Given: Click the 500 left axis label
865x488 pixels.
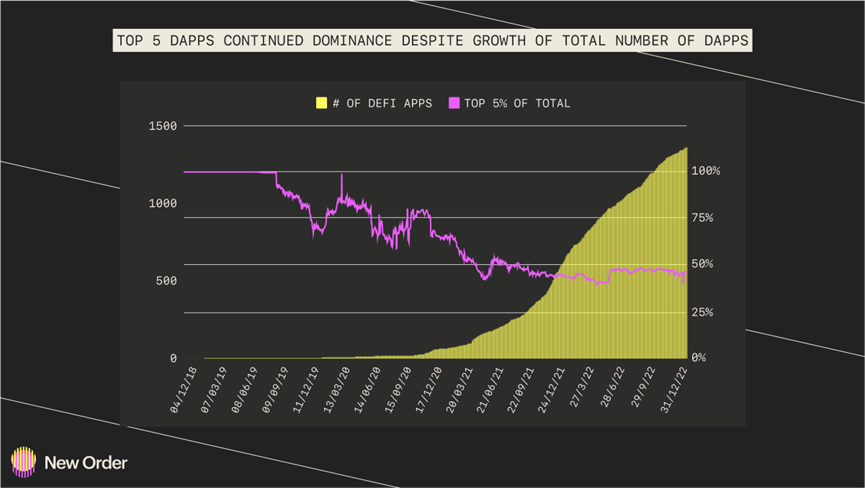Looking at the screenshot, I should tap(166, 281).
